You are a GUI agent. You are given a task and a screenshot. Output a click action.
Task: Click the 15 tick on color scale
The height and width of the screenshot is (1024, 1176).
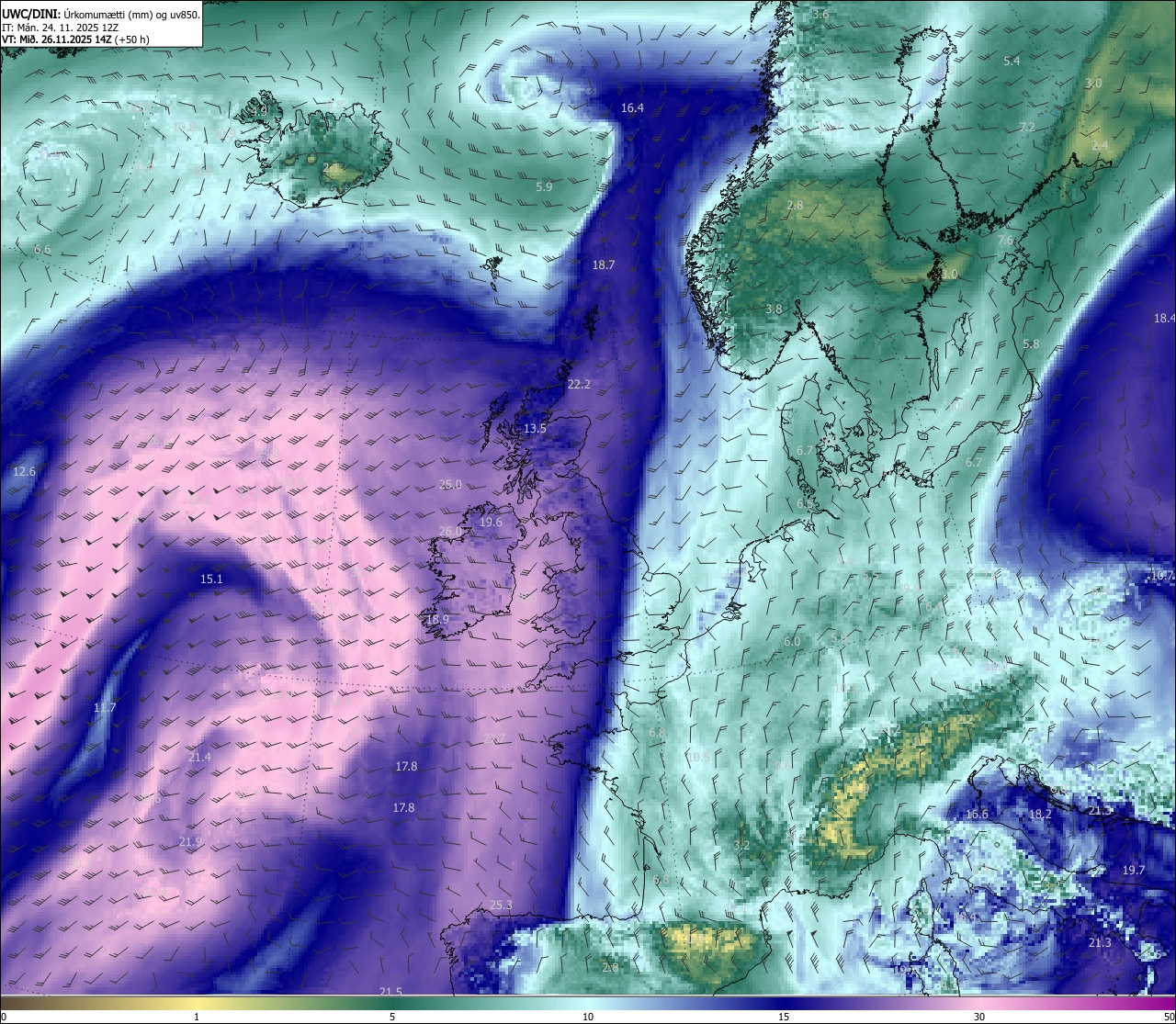pos(784,1017)
